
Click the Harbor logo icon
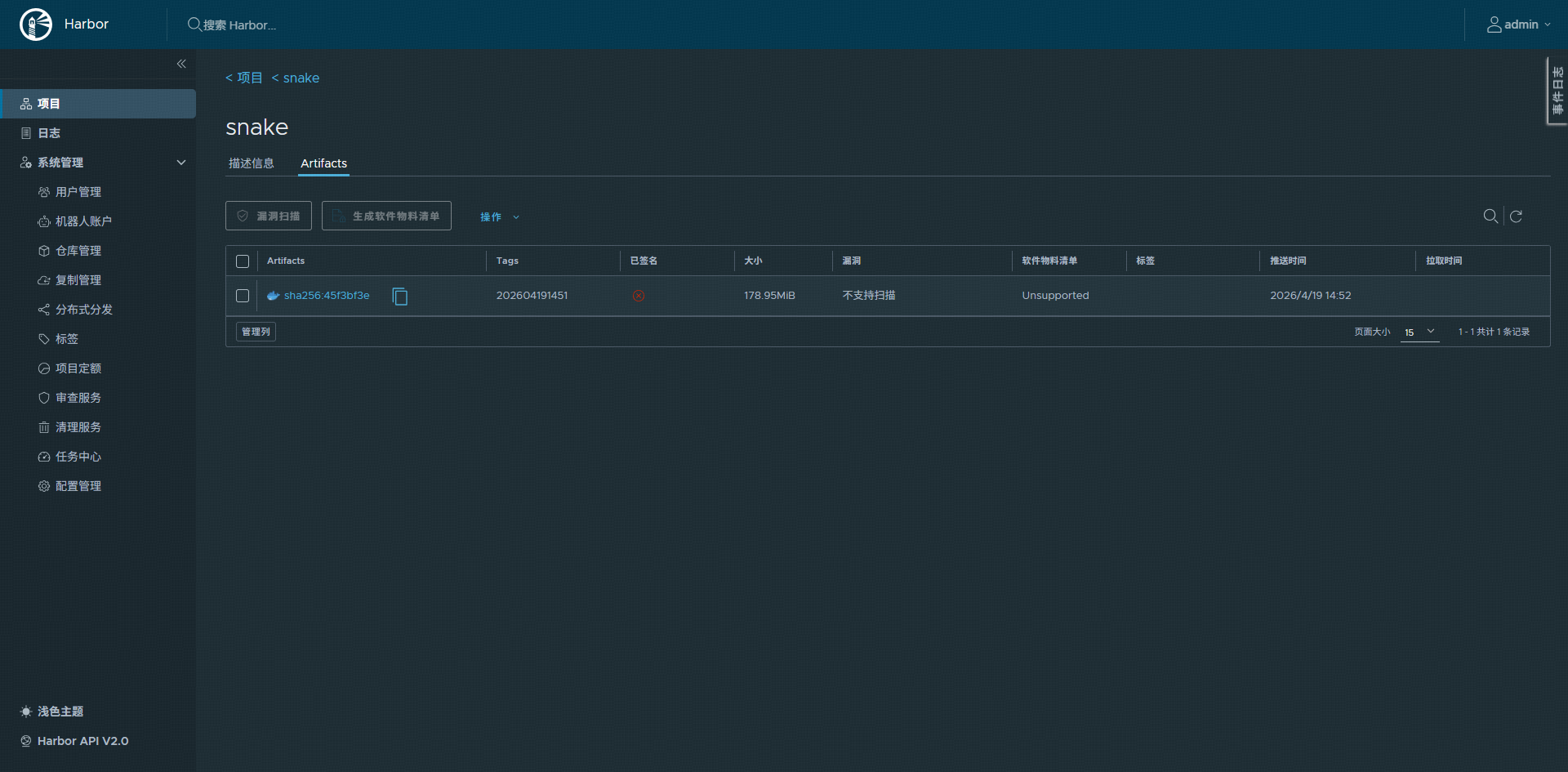[x=36, y=25]
